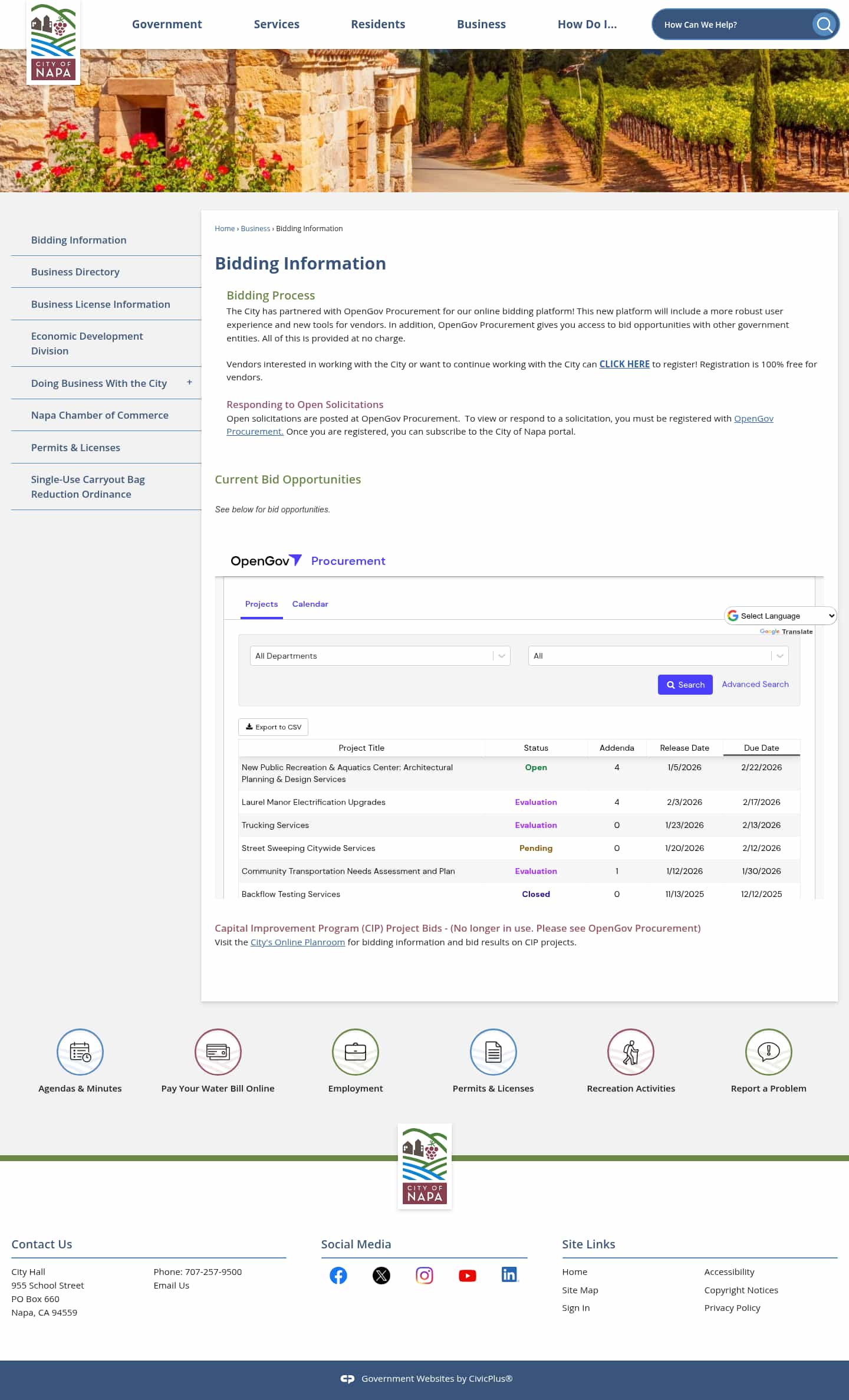The height and width of the screenshot is (1400, 849).
Task: Sort by Status column header
Action: (x=536, y=748)
